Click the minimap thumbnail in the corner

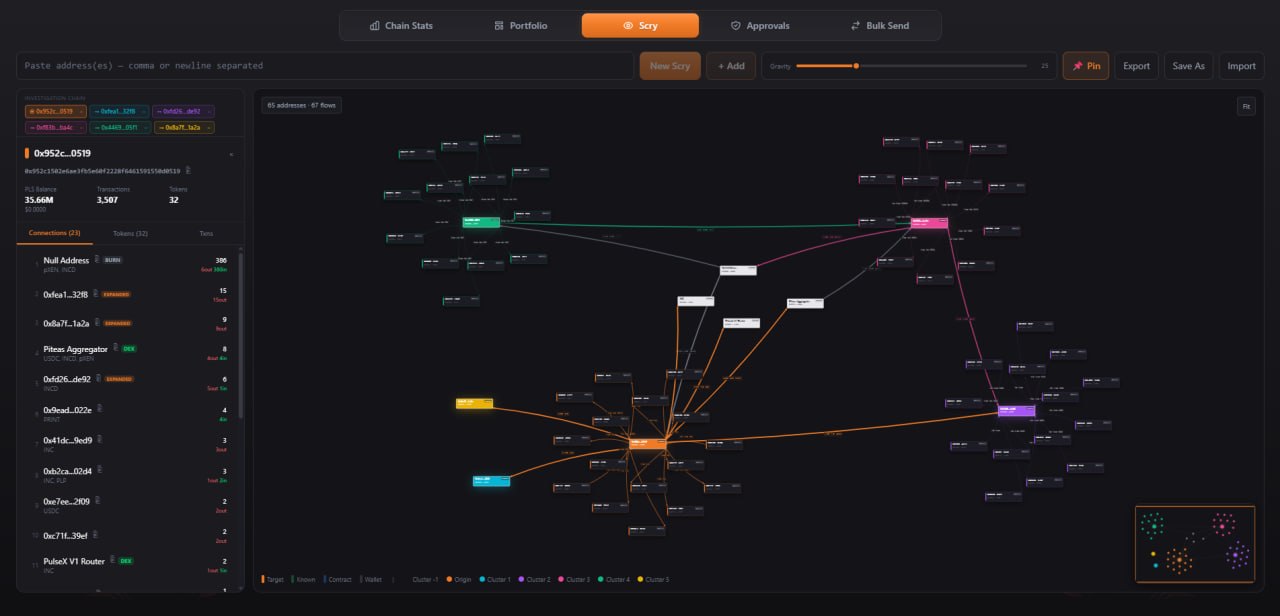click(1194, 543)
